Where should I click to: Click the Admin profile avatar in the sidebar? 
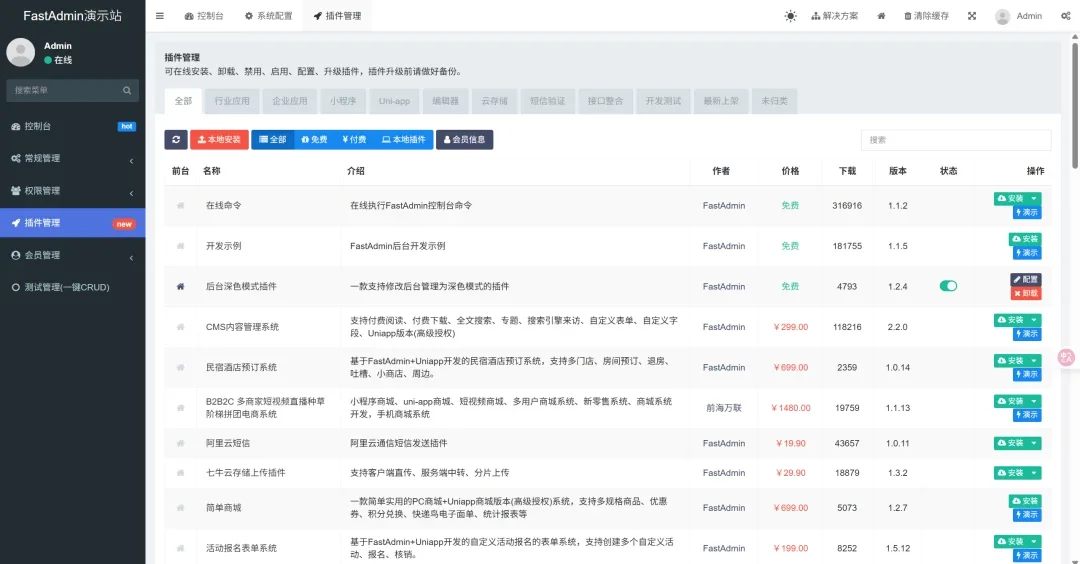click(x=21, y=52)
